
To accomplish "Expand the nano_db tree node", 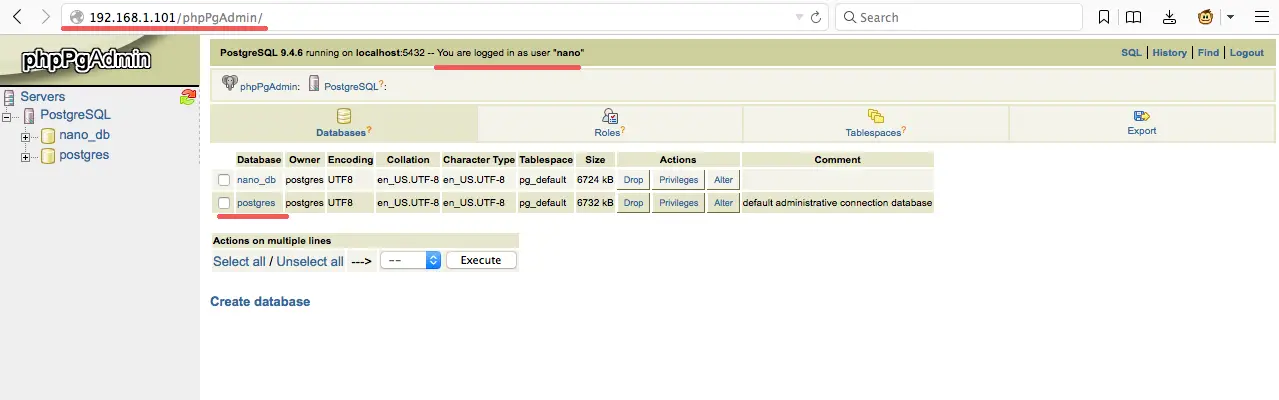I will (26, 135).
